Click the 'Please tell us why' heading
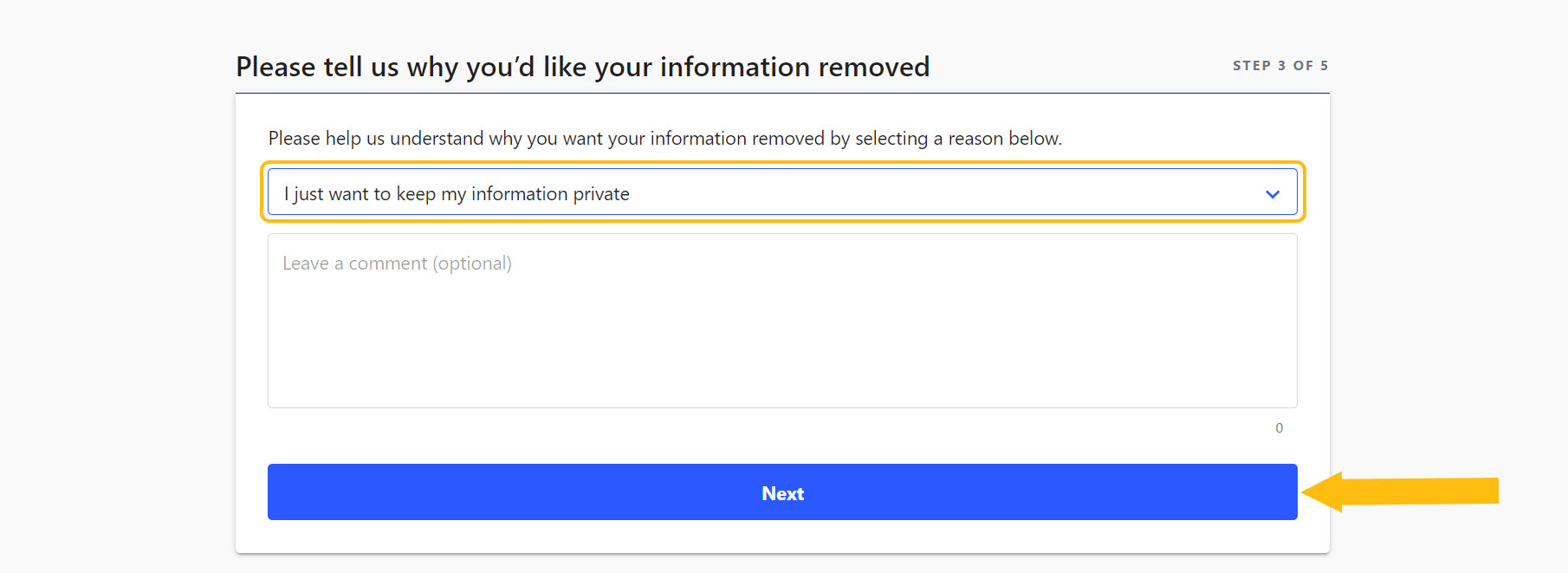Screen dimensions: 1568x573 tap(582, 67)
